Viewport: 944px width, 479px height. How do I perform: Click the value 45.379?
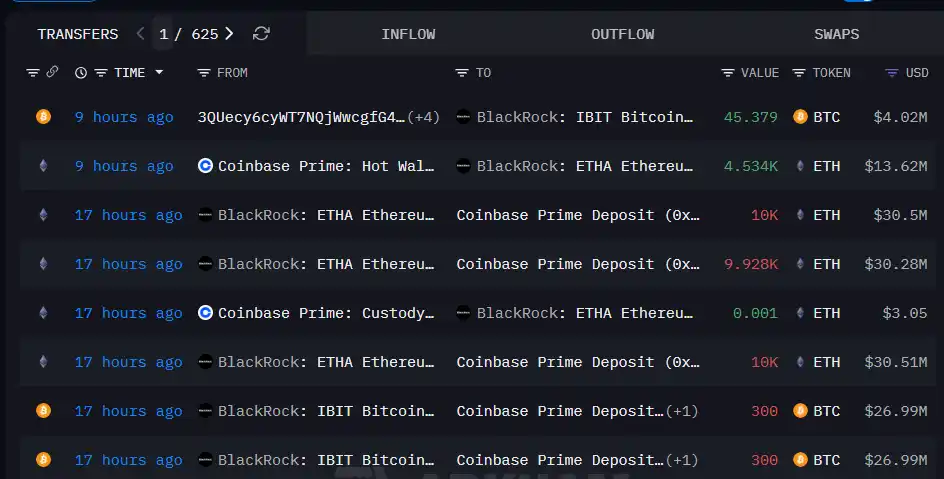[751, 117]
